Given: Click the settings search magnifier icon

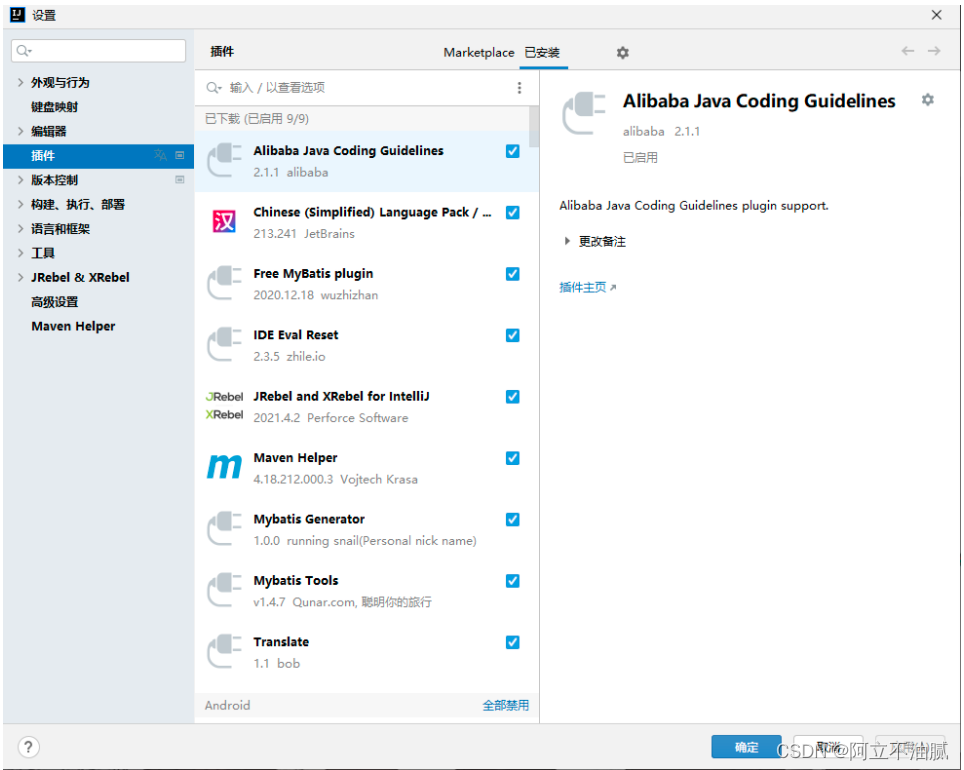Looking at the screenshot, I should pyautogui.click(x=24, y=51).
